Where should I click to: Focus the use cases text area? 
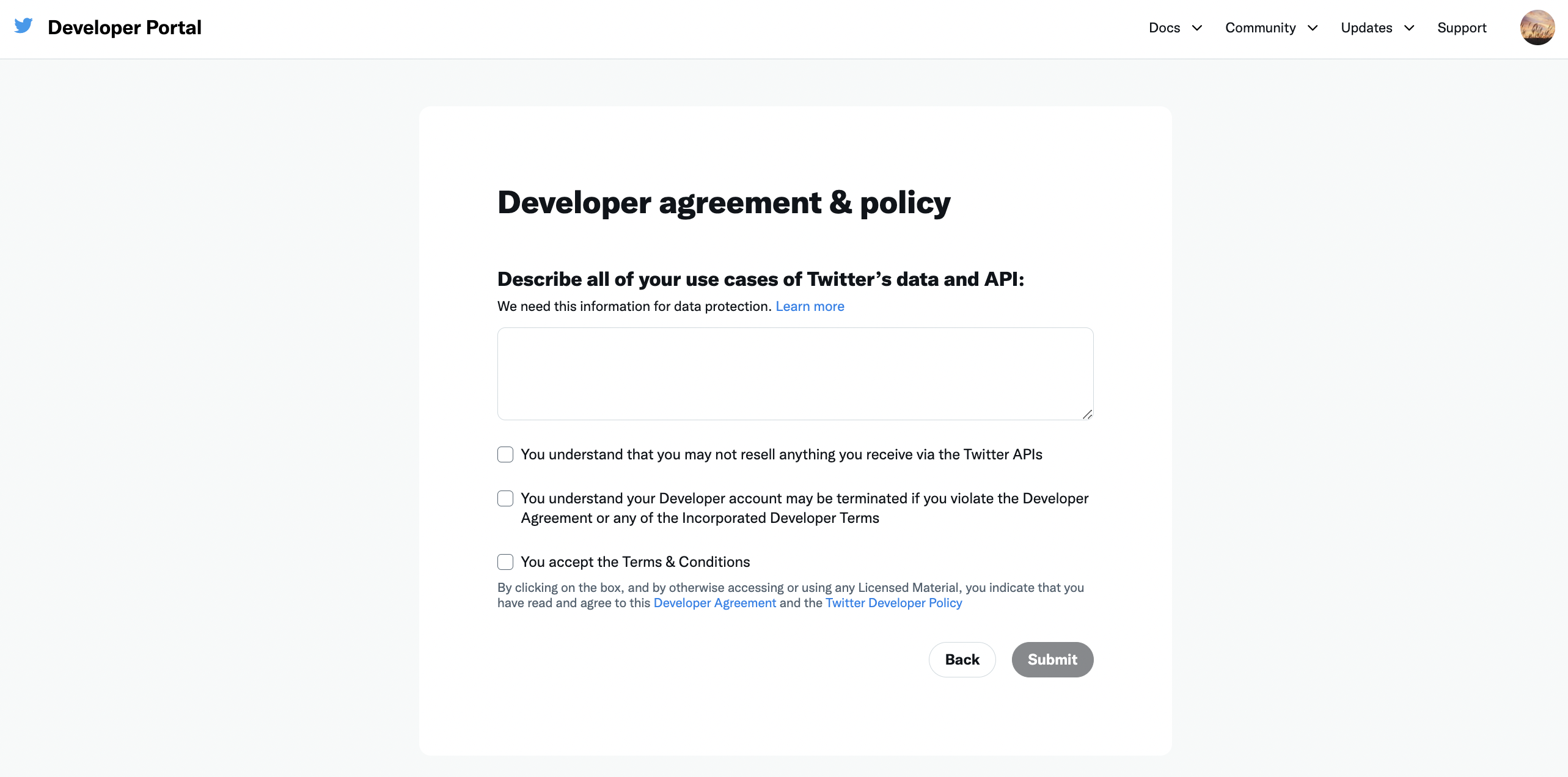click(x=795, y=374)
